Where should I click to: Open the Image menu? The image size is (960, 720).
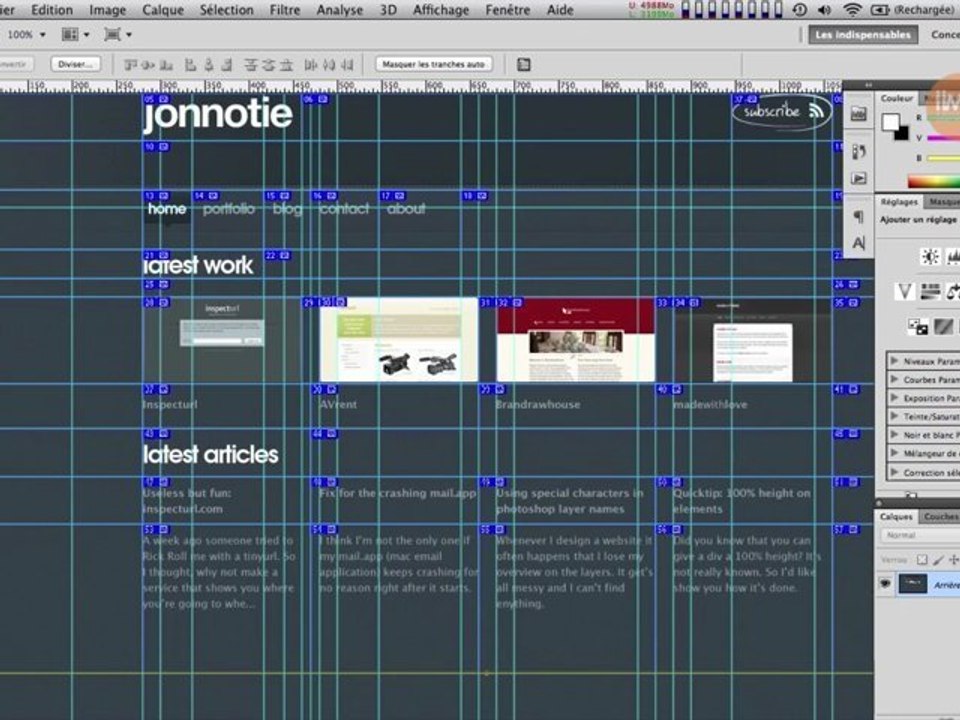pos(107,10)
